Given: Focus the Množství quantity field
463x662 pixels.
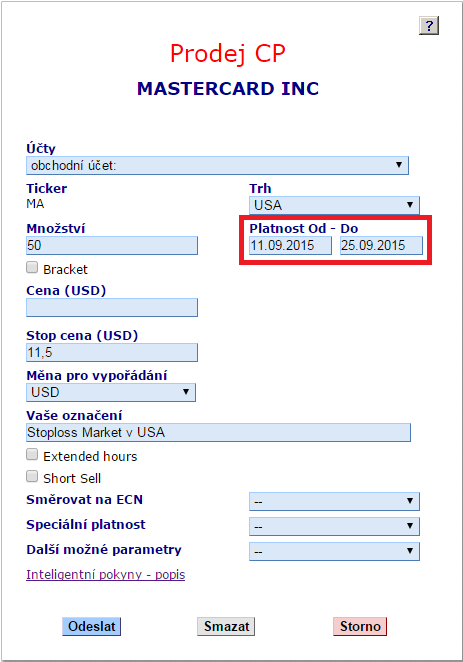Looking at the screenshot, I should [x=112, y=245].
